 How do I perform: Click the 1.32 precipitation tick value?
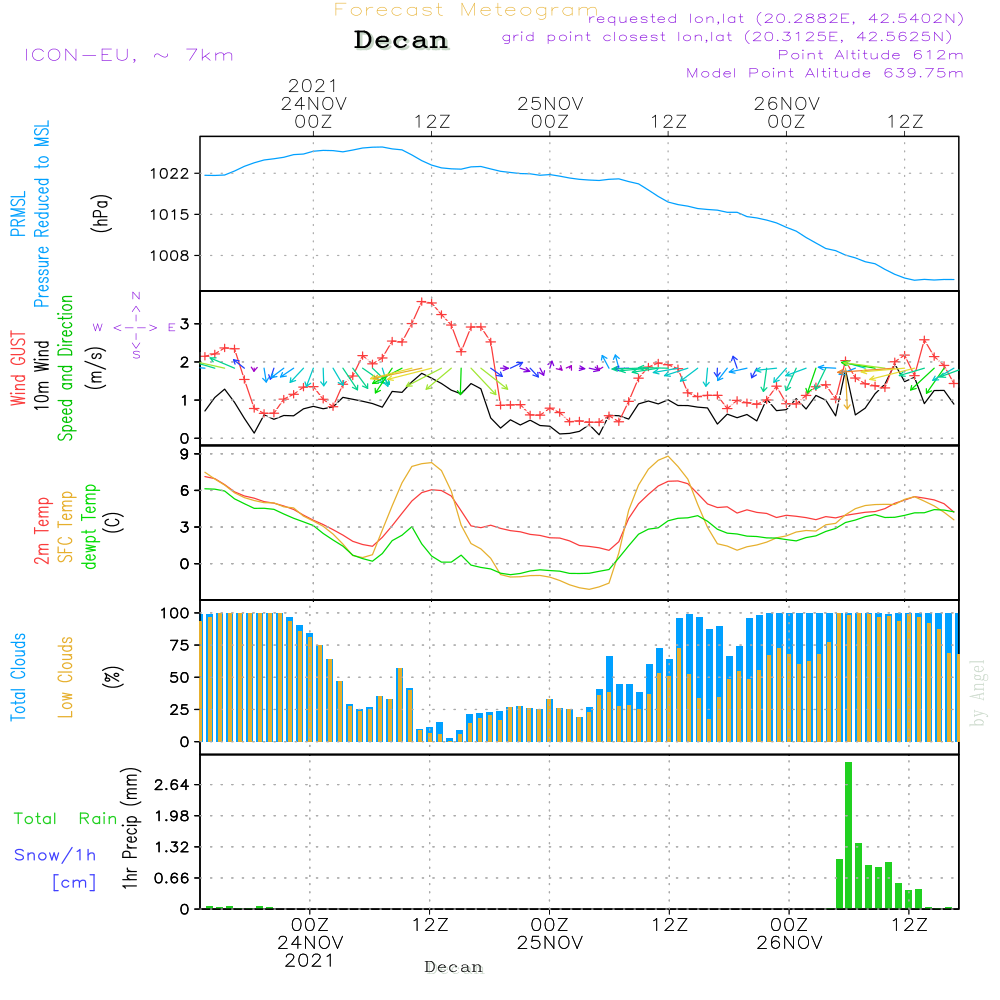[172, 847]
